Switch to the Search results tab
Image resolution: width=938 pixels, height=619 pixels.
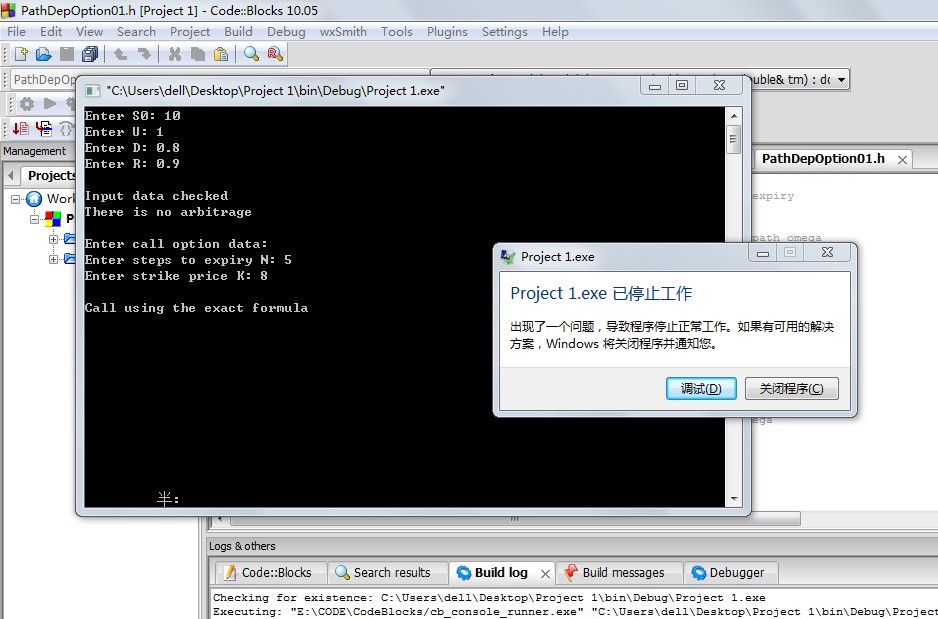(x=388, y=572)
